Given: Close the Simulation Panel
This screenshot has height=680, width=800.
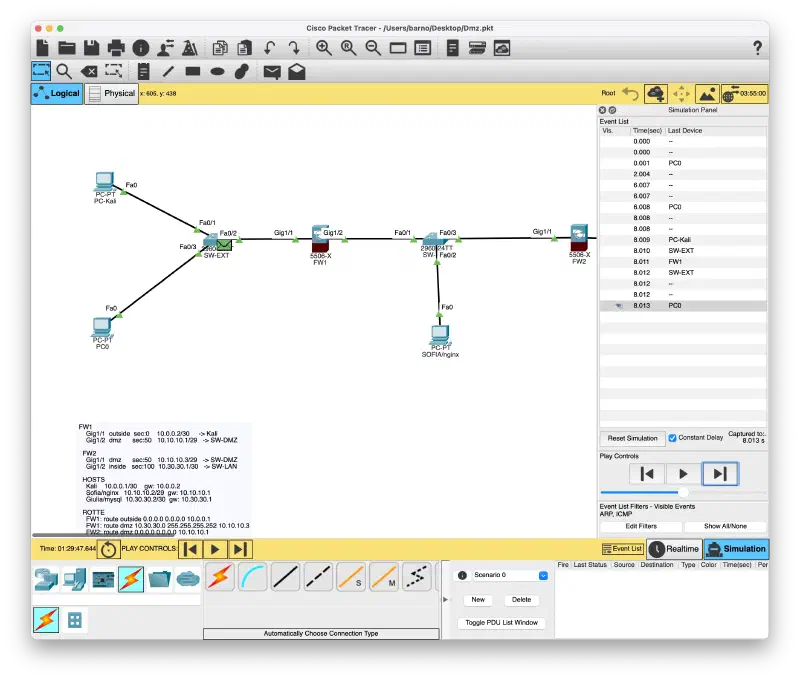Looking at the screenshot, I should (x=603, y=110).
